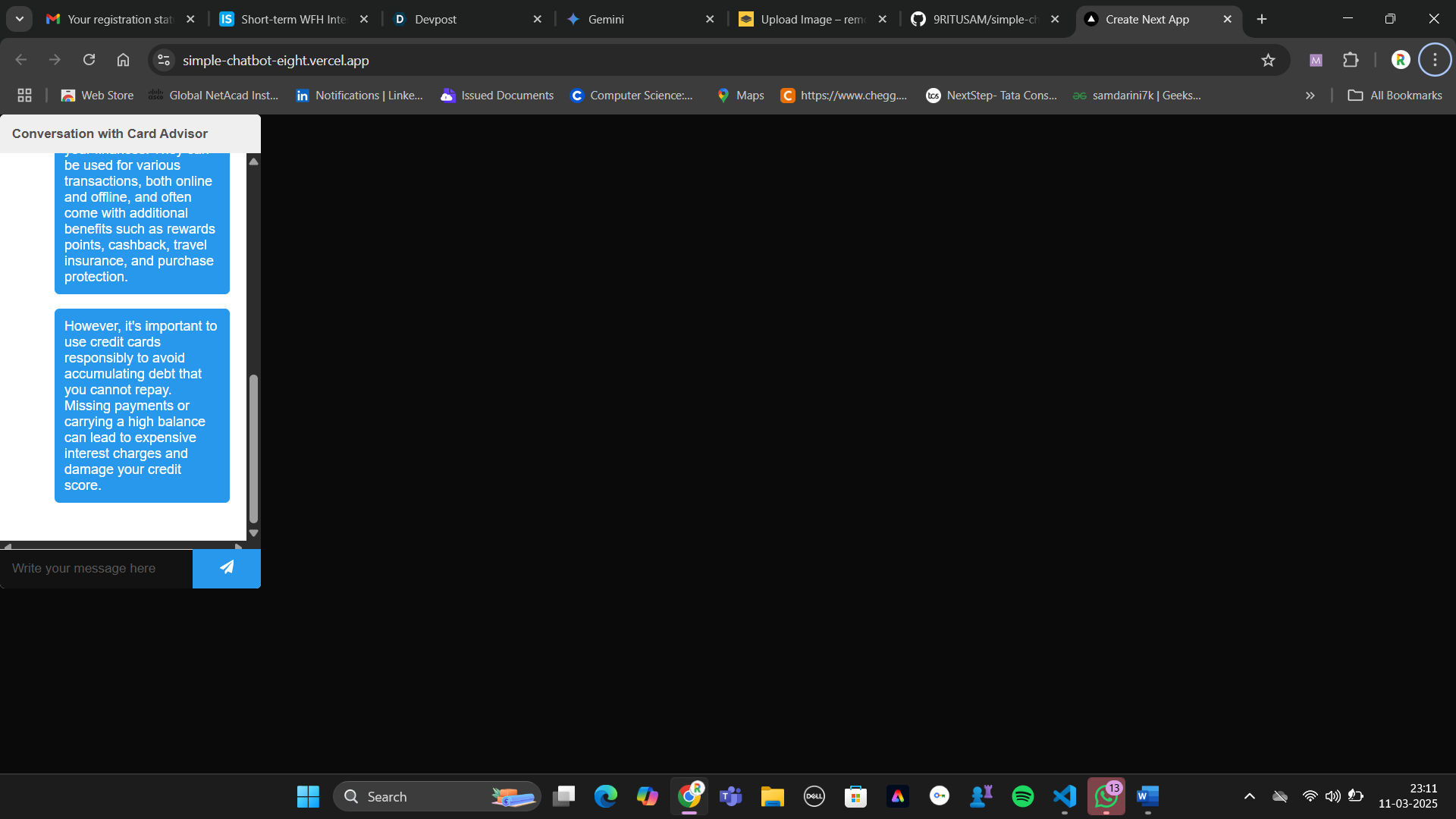Bookmark this page with star icon
The width and height of the screenshot is (1456, 819).
[x=1268, y=60]
